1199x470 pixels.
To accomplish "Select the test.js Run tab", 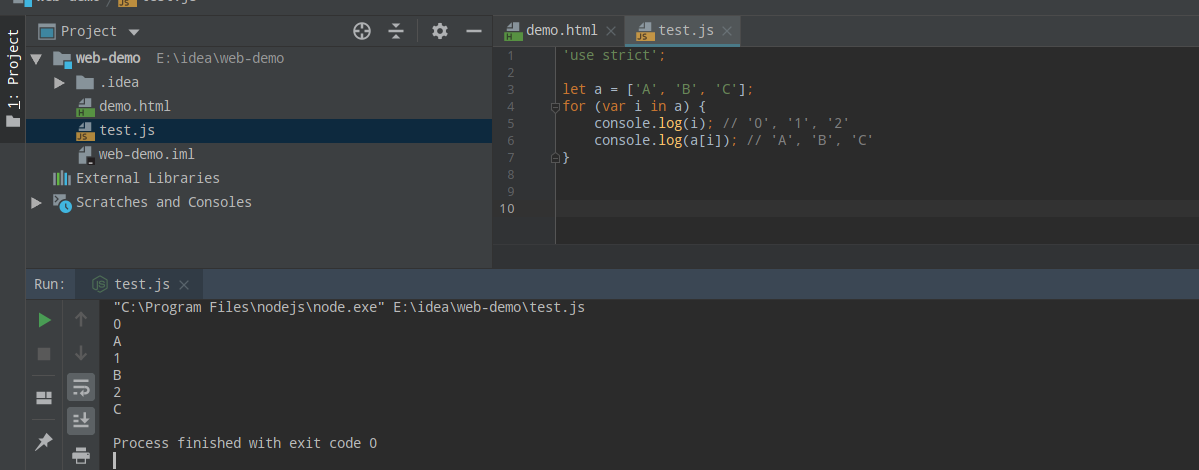I will [x=141, y=284].
